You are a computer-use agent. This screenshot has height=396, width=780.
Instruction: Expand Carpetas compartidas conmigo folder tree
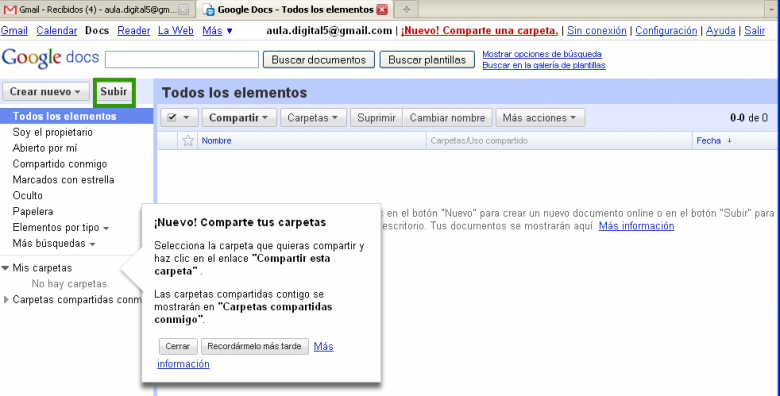(x=6, y=299)
